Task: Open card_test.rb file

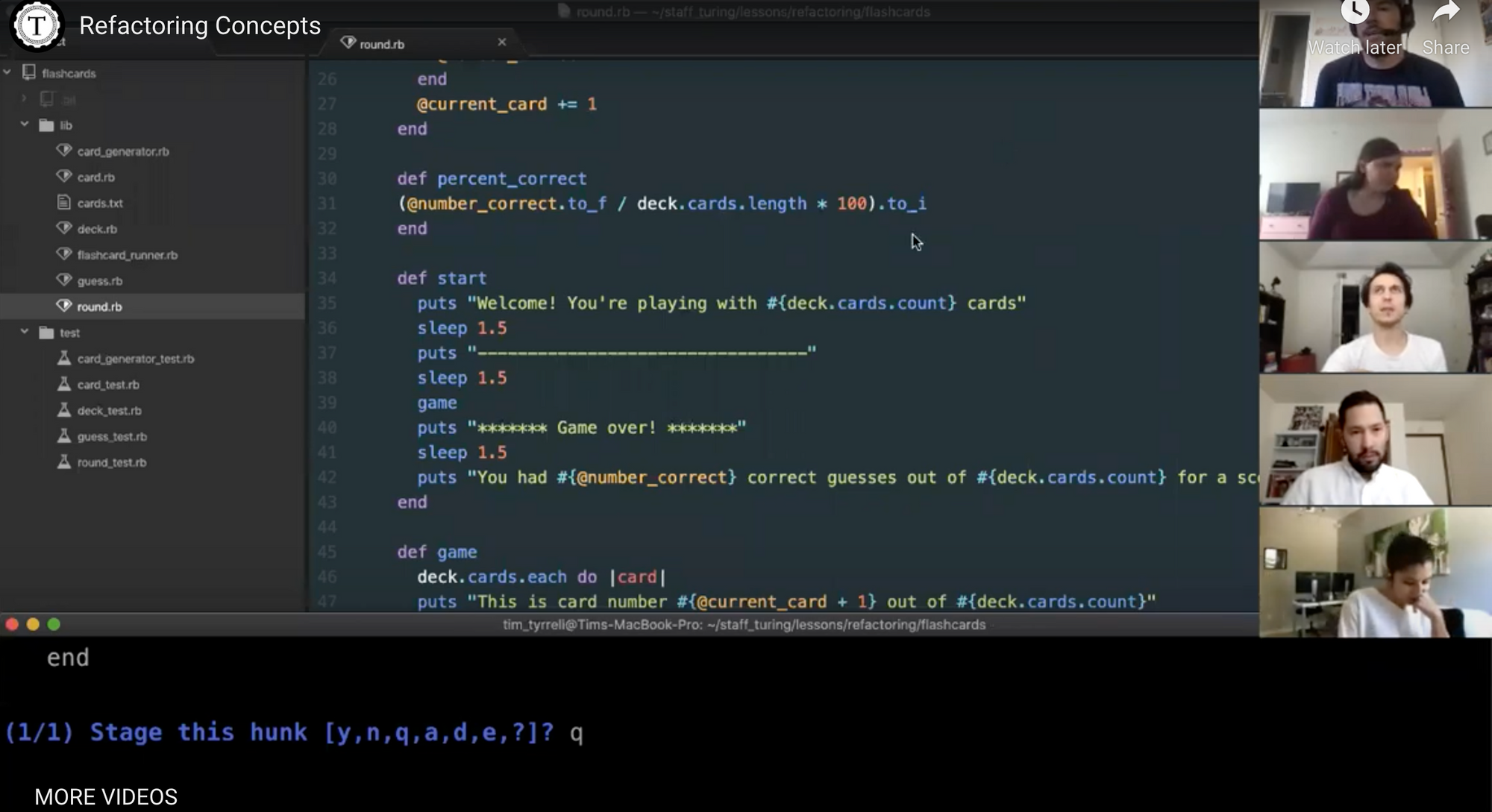Action: pyautogui.click(x=108, y=385)
